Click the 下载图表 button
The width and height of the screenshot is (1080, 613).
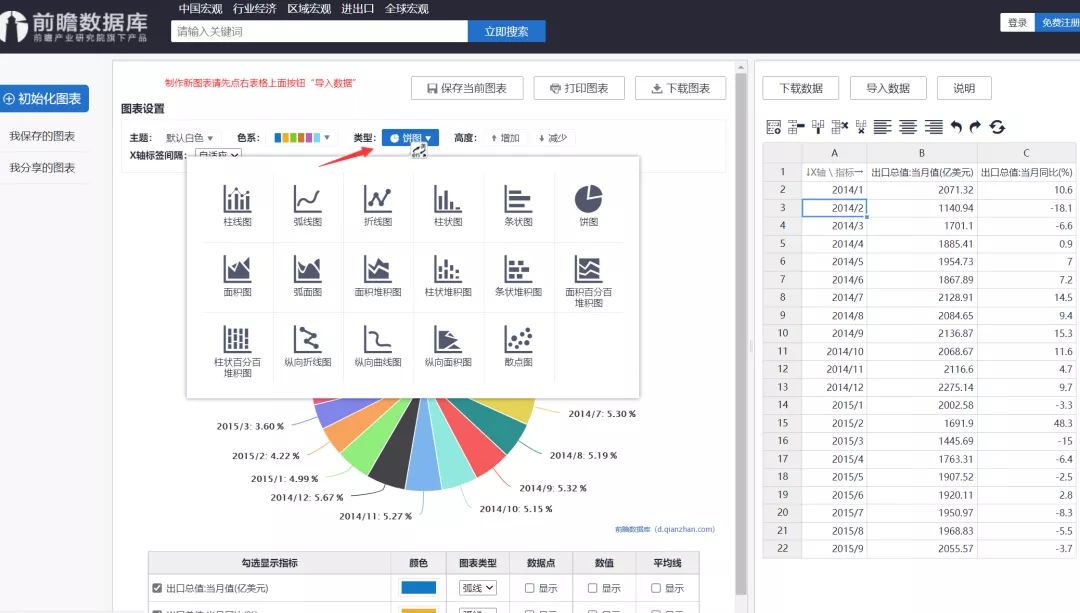coord(681,88)
